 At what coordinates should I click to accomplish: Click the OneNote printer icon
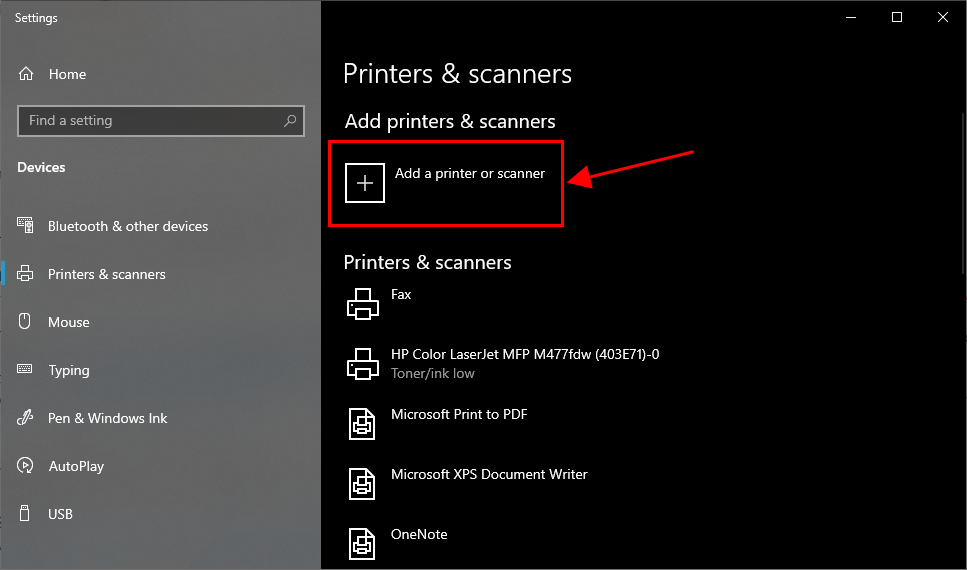pos(362,543)
